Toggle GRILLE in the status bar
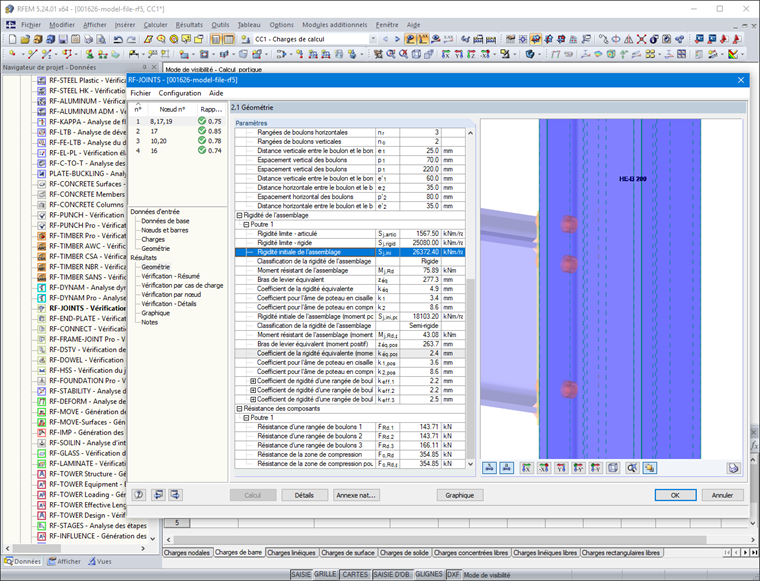The width and height of the screenshot is (760, 581). (325, 574)
